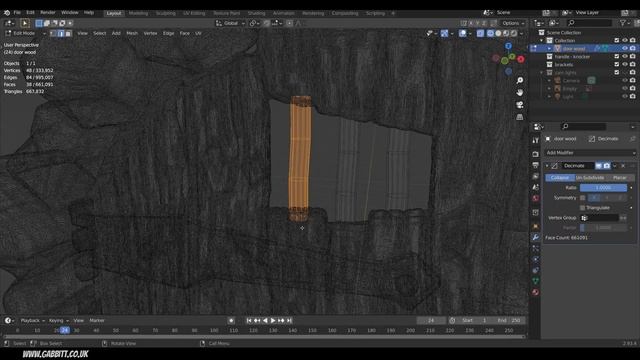Open the viewport shading options dropdown

pos(522,33)
